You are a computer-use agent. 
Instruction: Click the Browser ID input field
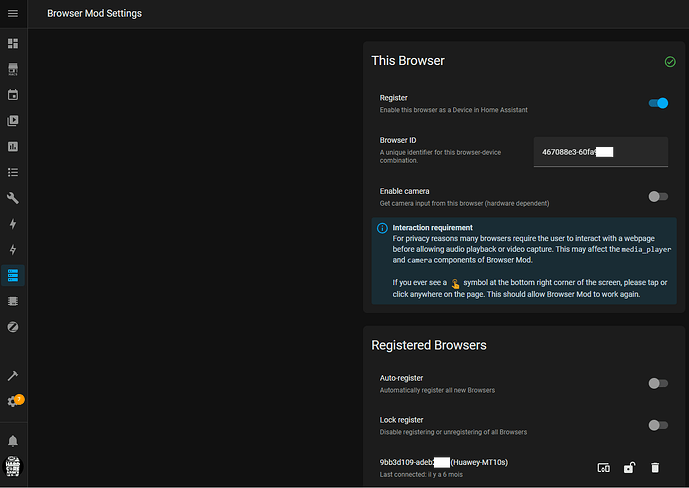601,152
